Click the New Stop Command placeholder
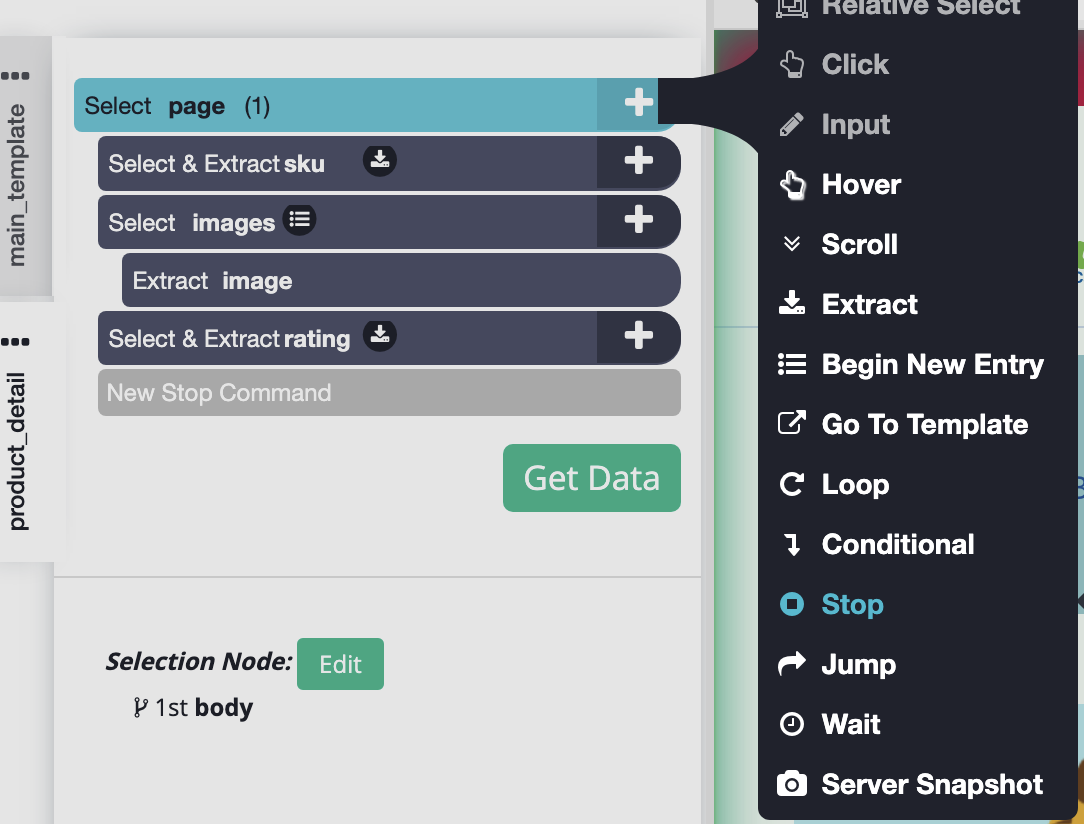The width and height of the screenshot is (1084, 824). pyautogui.click(x=389, y=392)
